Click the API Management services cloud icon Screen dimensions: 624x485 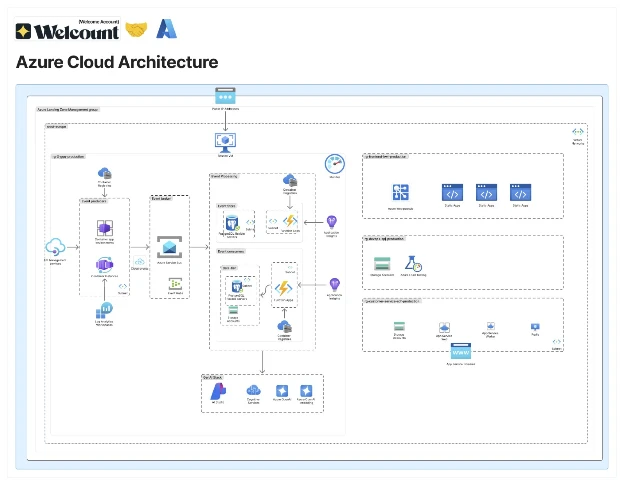55,247
